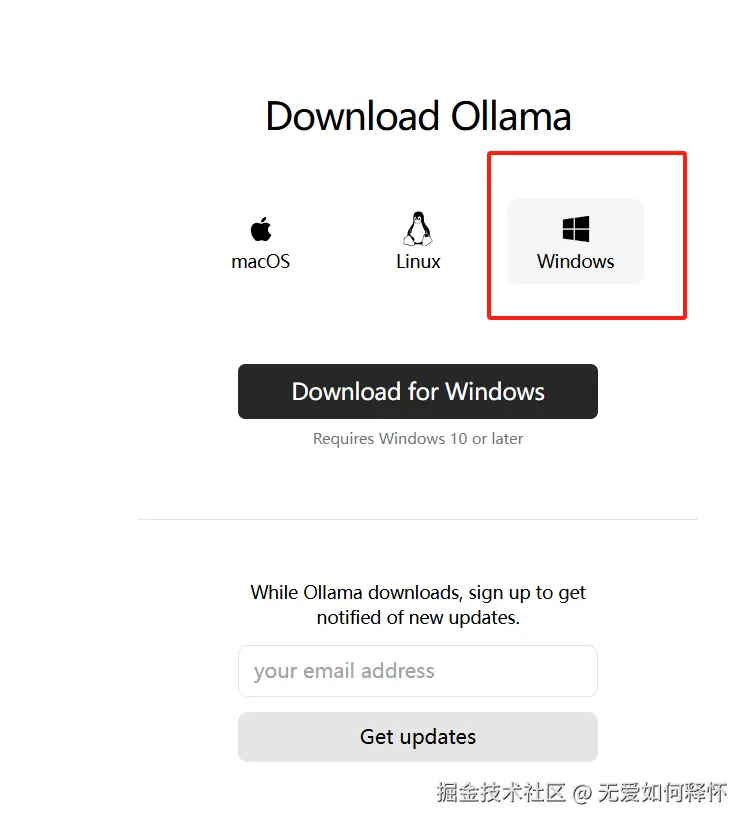The height and width of the screenshot is (827, 750).
Task: Click the word Ollama in the heading
Action: tap(511, 116)
